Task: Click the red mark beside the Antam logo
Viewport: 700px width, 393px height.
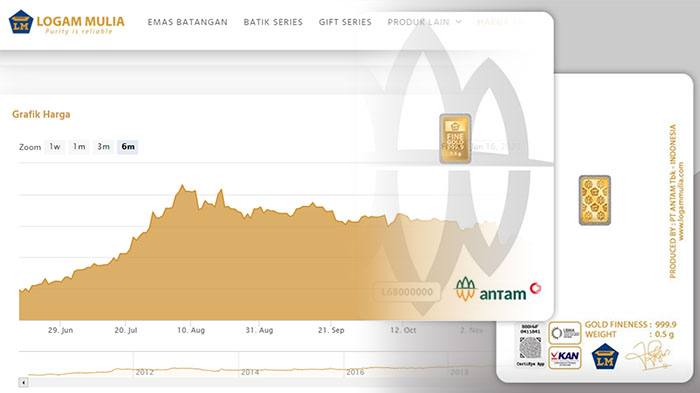Action: [x=536, y=288]
